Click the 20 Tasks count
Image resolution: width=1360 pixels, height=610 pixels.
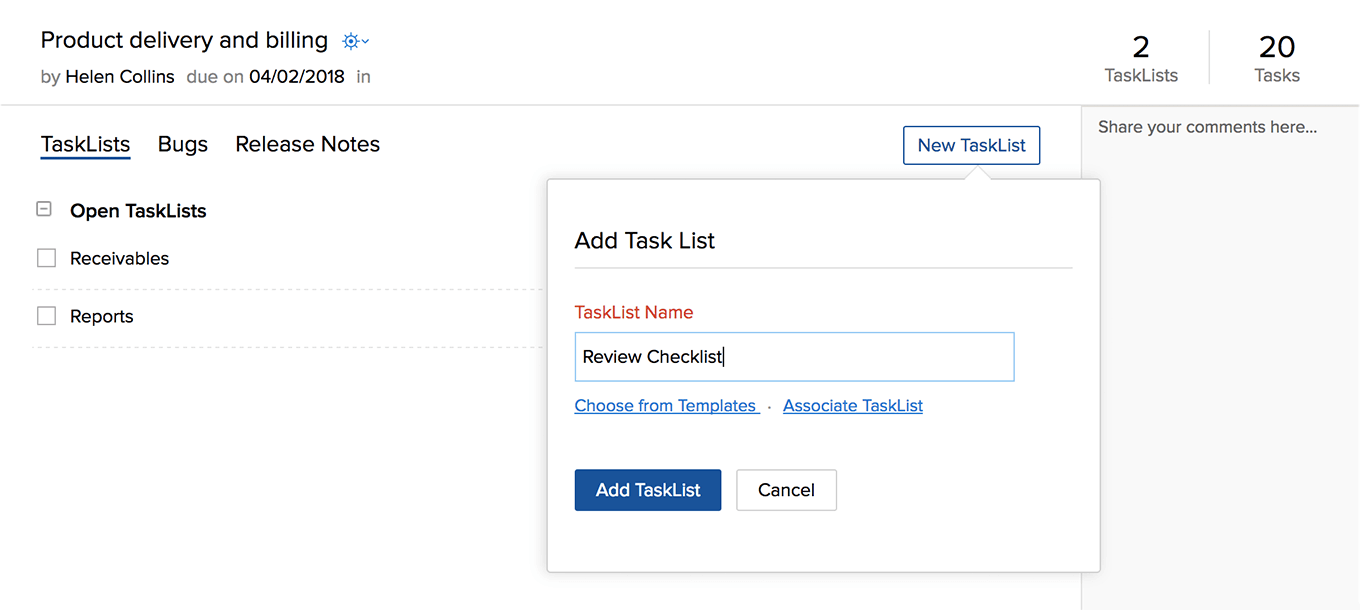pyautogui.click(x=1277, y=58)
